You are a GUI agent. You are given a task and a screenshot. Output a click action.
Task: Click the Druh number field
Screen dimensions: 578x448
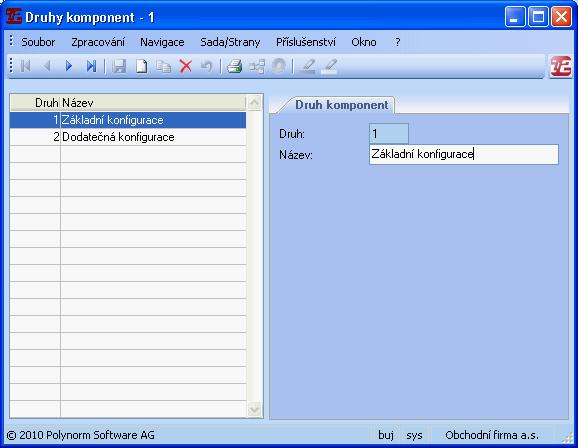tap(389, 133)
